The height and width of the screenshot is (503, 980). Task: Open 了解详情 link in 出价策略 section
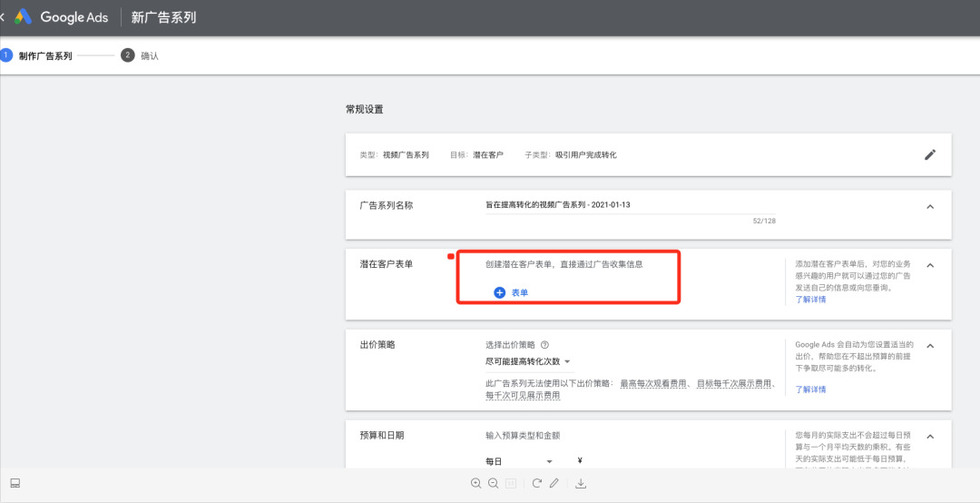point(811,389)
